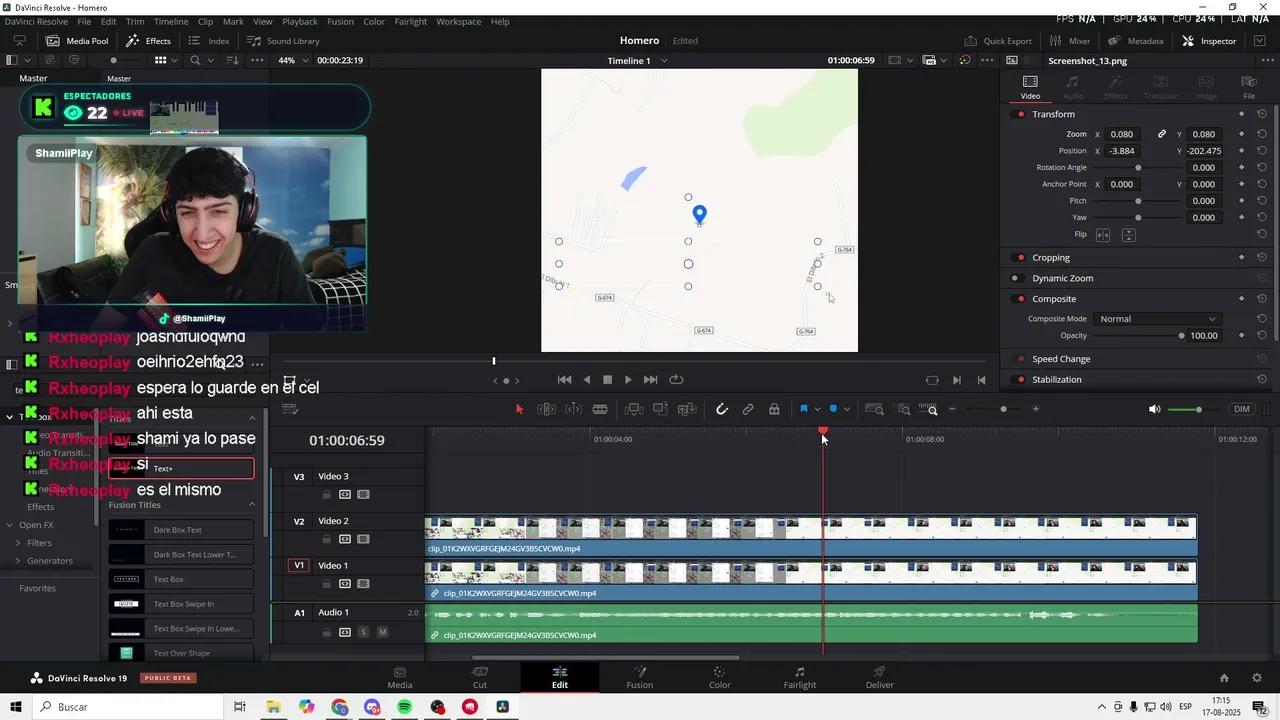Mute the Audio 1 track

click(382, 632)
